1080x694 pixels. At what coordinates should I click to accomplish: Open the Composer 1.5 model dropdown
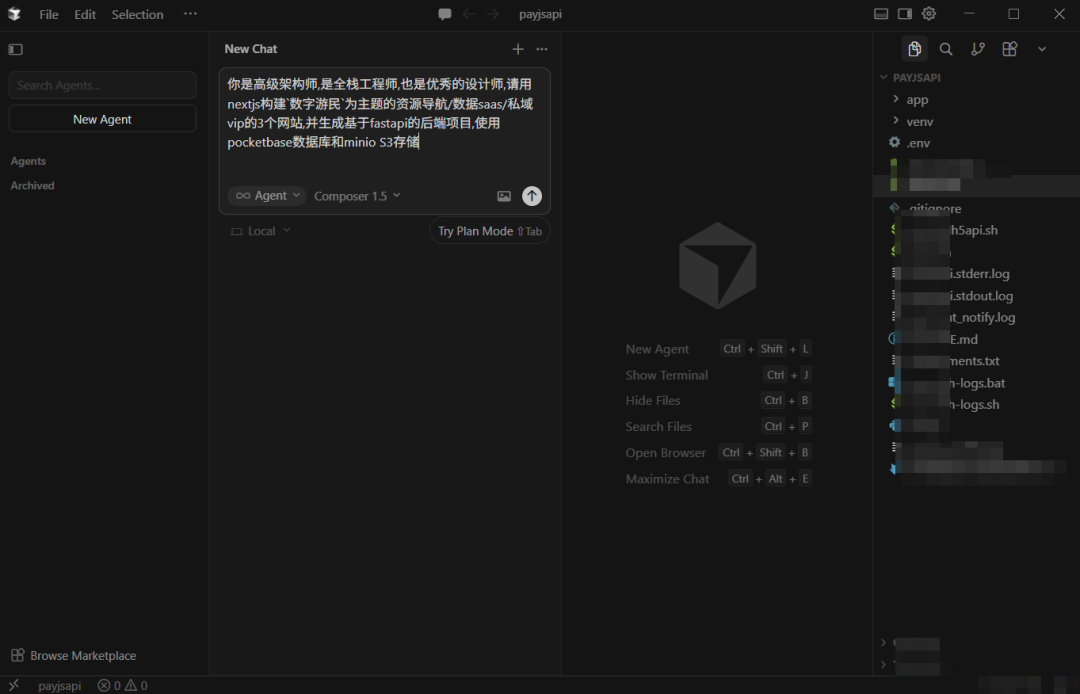(357, 196)
